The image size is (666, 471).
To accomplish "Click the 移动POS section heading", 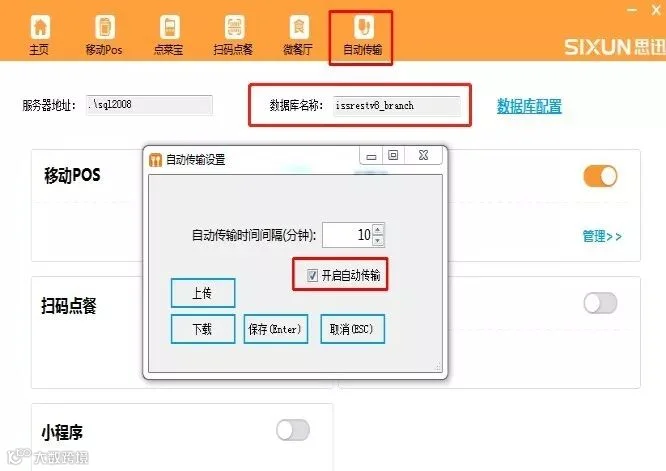I will click(73, 175).
